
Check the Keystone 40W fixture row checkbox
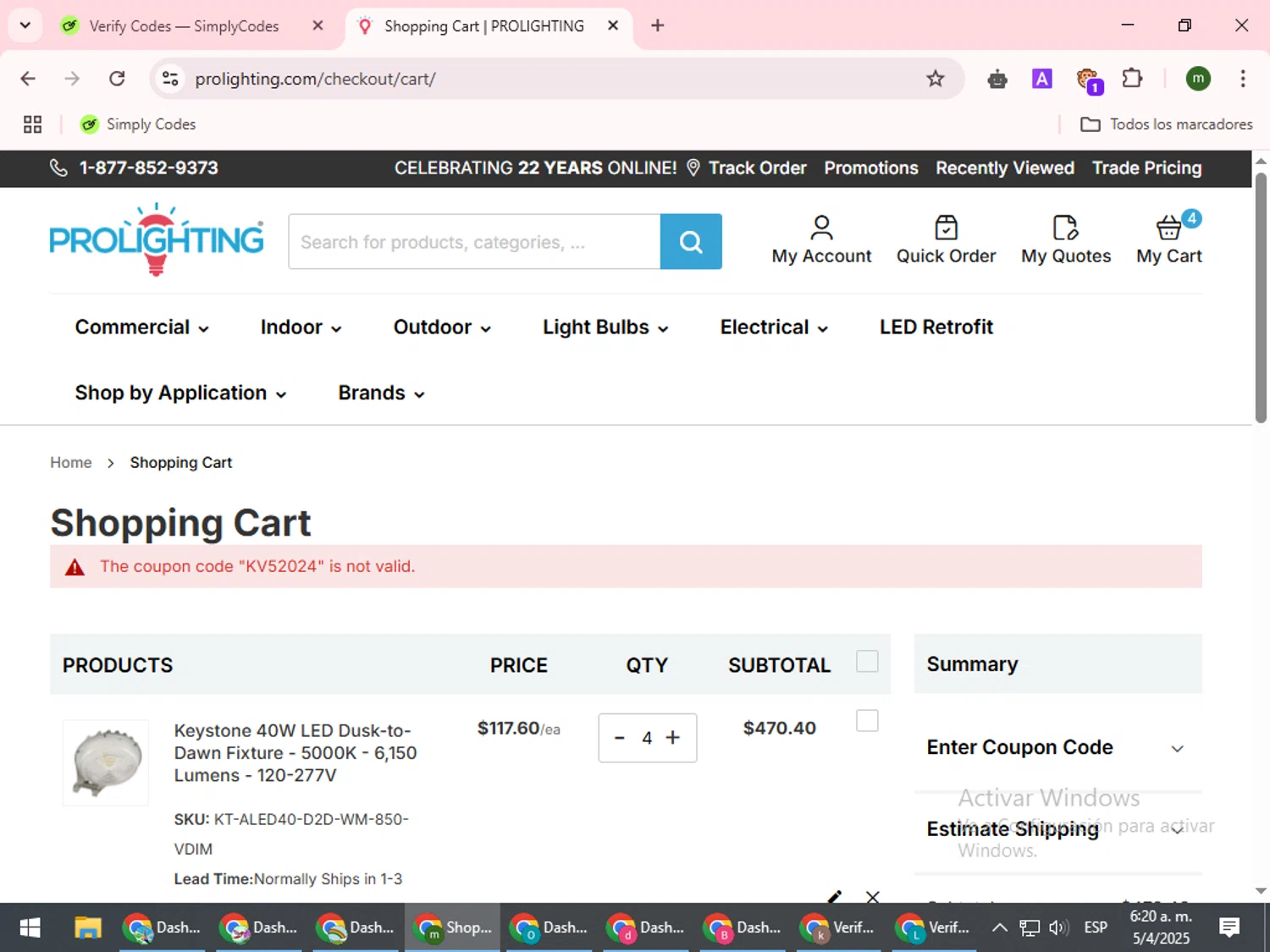[867, 721]
